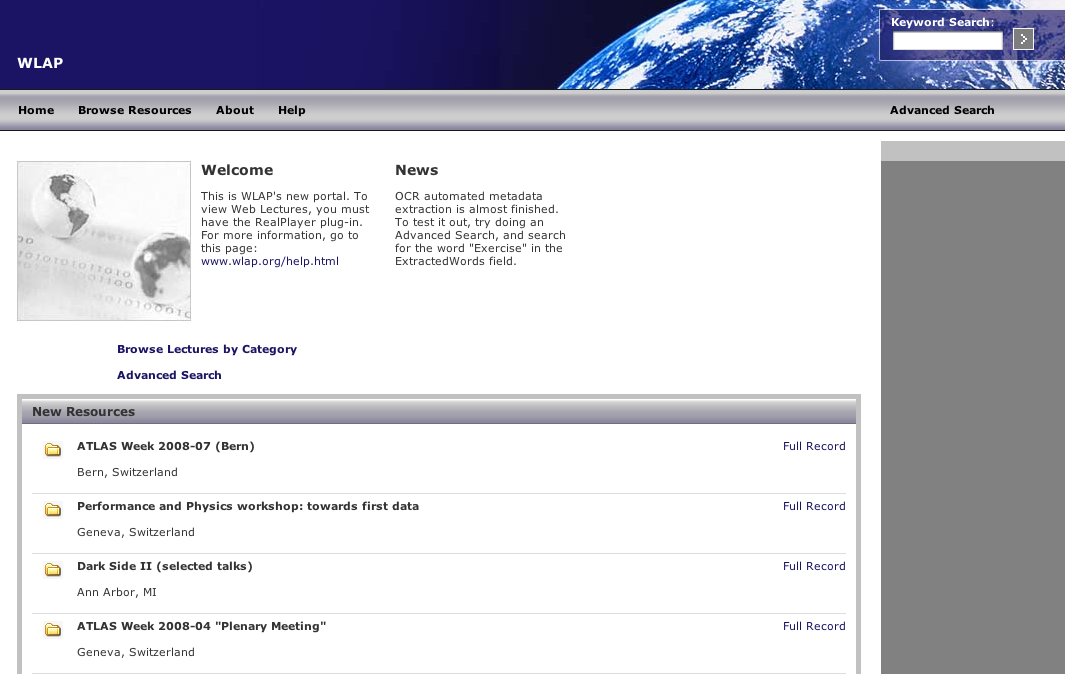
Task: View Full Record for ATLAS Week 2008-04 Plenary Meeting
Action: point(814,626)
